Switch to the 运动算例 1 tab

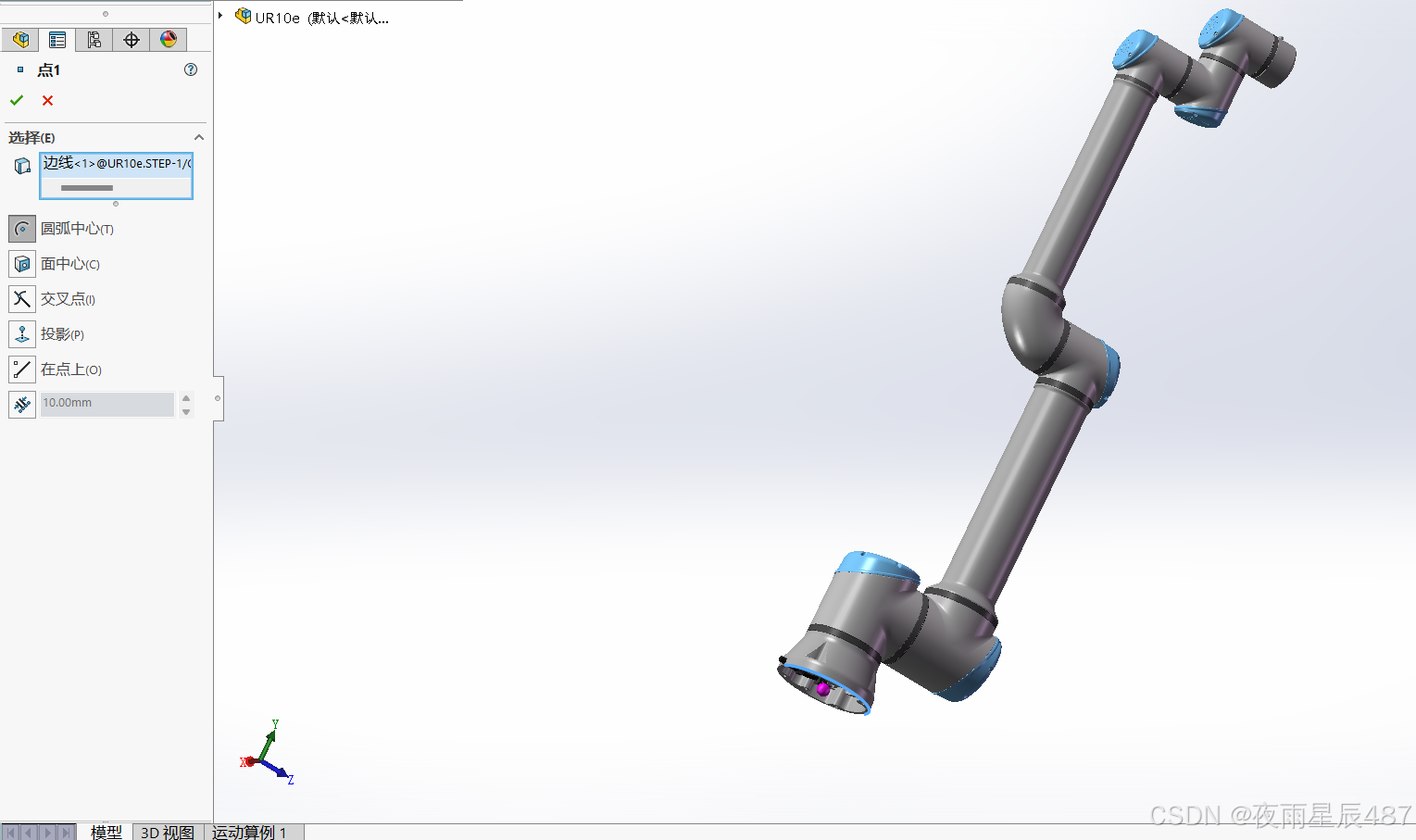[250, 832]
